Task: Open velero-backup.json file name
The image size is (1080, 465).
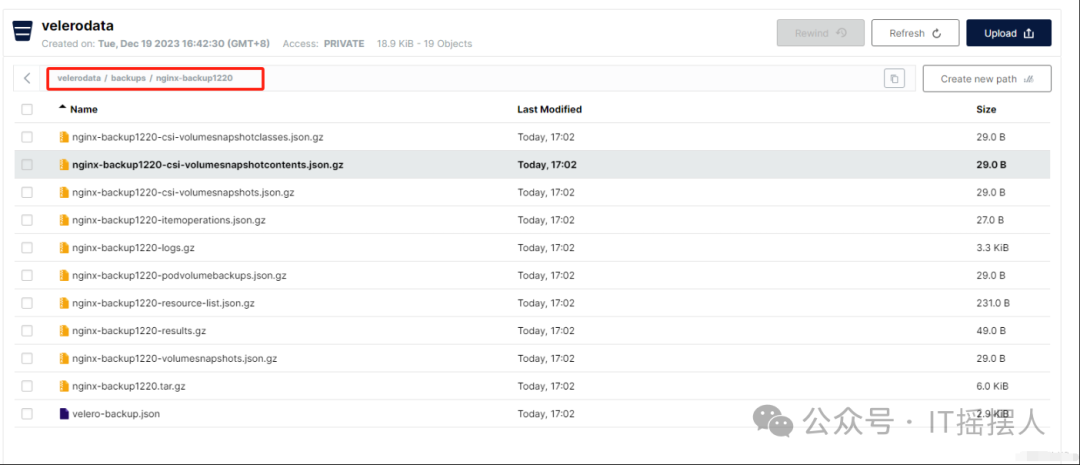Action: point(116,414)
